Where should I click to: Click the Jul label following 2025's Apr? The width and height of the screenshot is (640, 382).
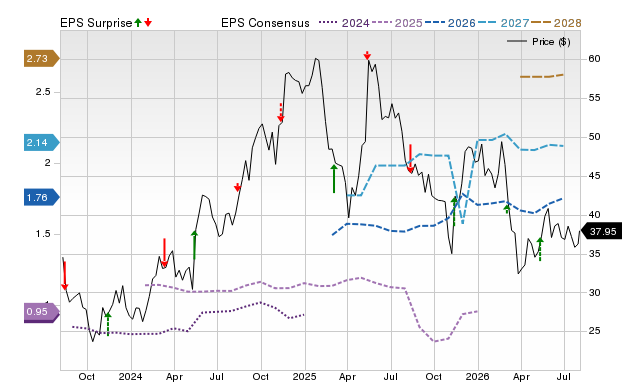click(x=391, y=376)
